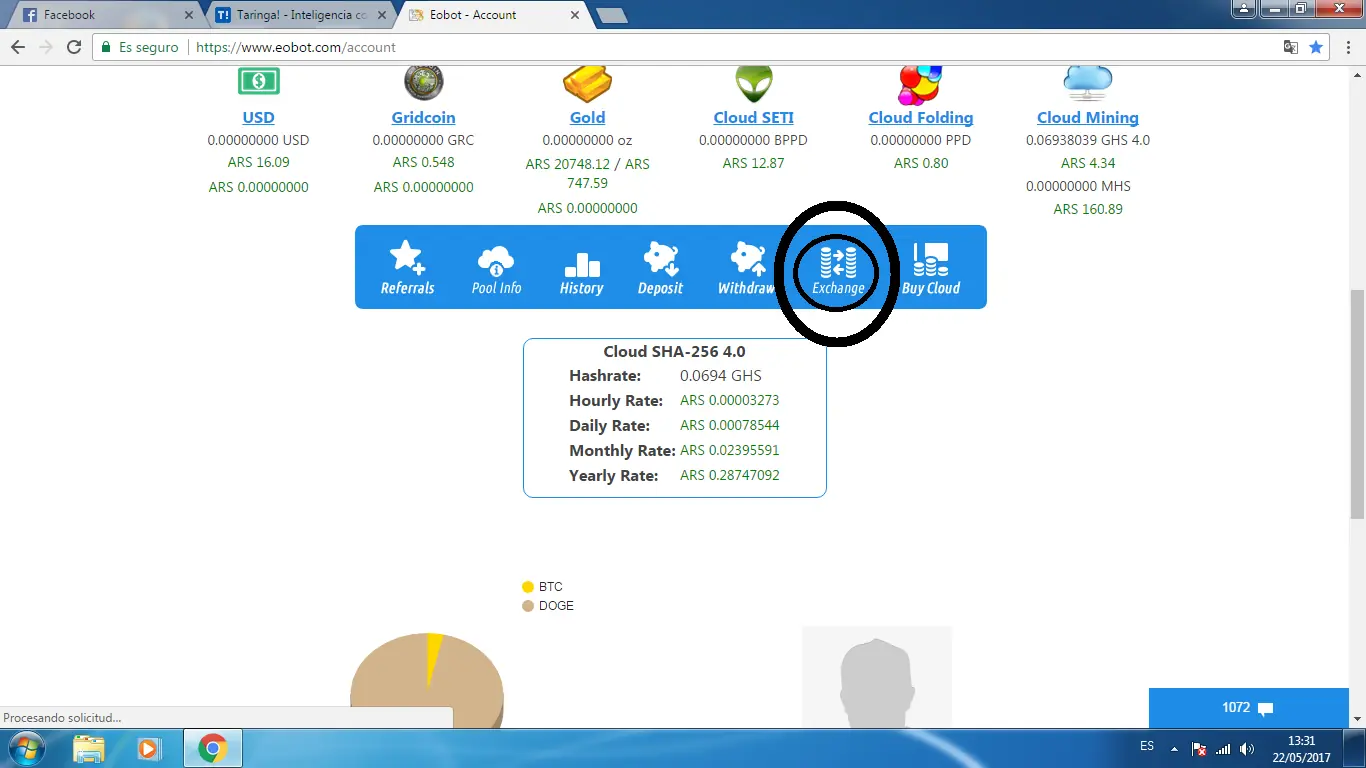1366x768 pixels.
Task: Open the Gridcoin link
Action: [423, 117]
